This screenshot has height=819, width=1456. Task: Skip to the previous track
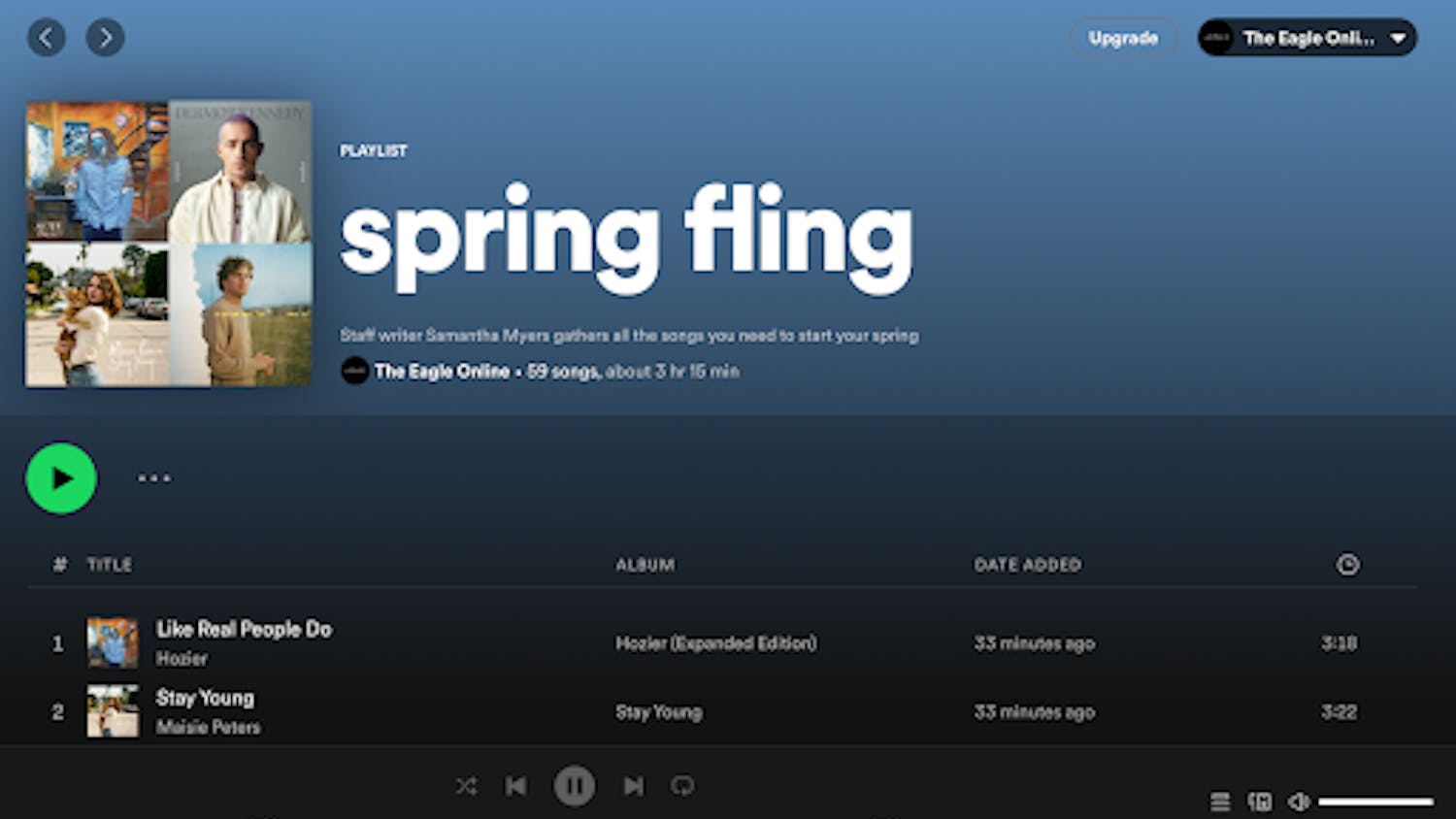pos(516,786)
